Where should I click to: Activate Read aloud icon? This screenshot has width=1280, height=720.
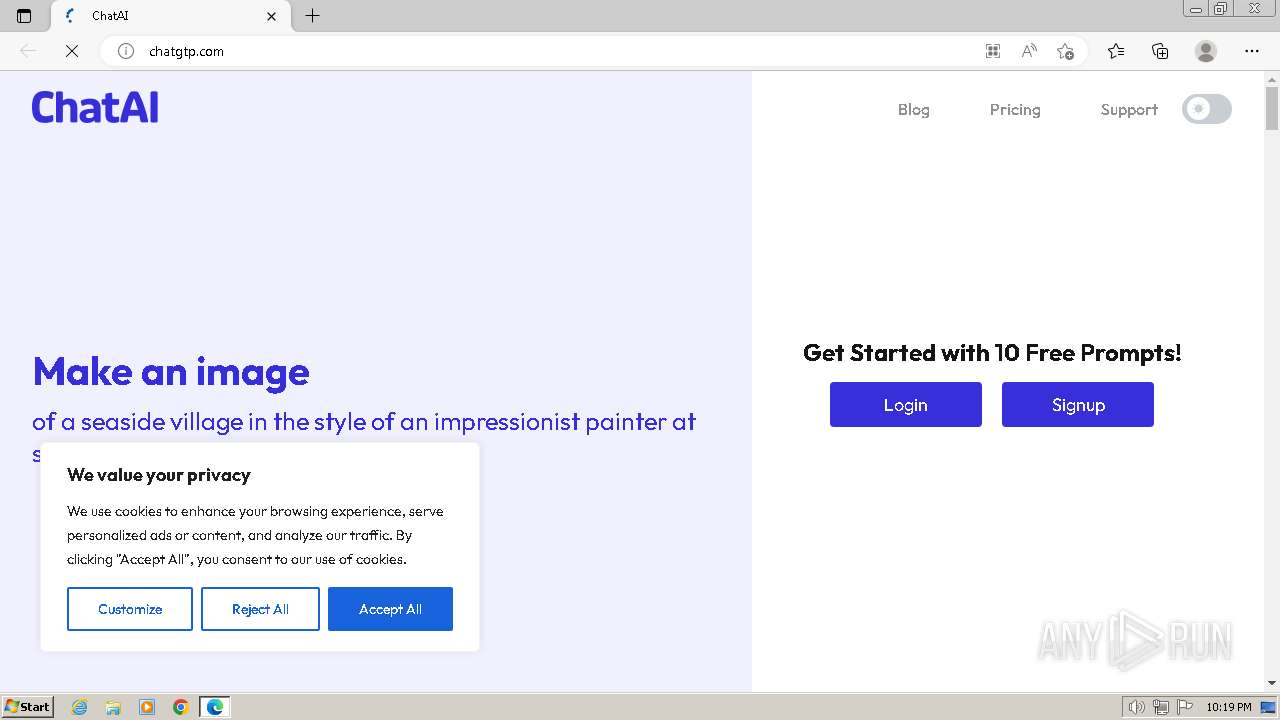point(1028,51)
